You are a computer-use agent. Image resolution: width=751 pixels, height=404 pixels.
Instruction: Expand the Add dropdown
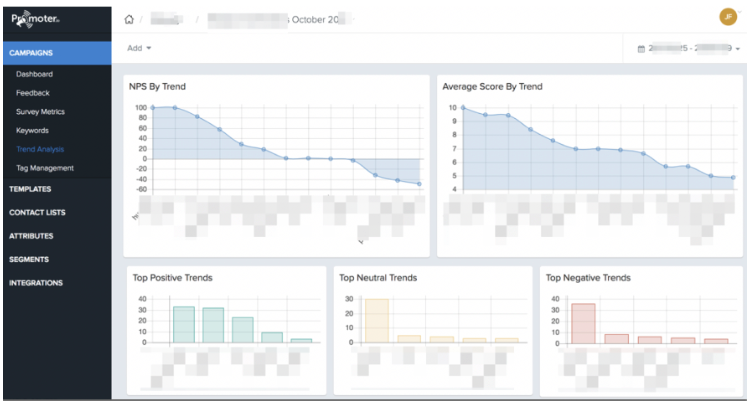139,48
